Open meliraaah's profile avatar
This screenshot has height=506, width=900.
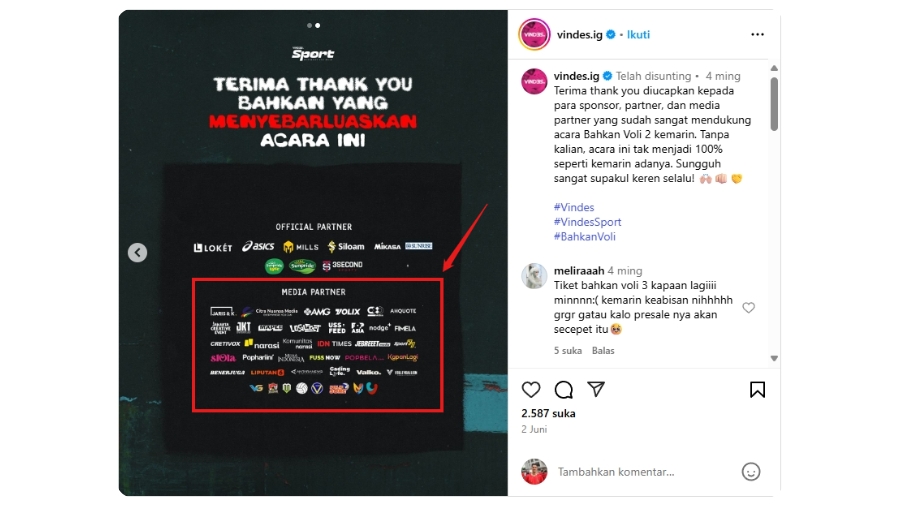click(534, 276)
